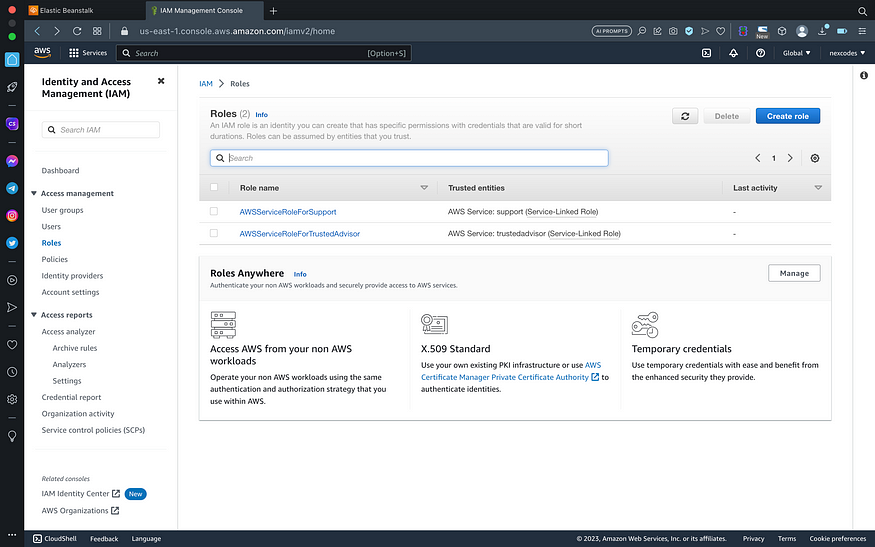Screen dimensions: 875x547
Task: Open history clock in browser sidebar
Action: 12,372
